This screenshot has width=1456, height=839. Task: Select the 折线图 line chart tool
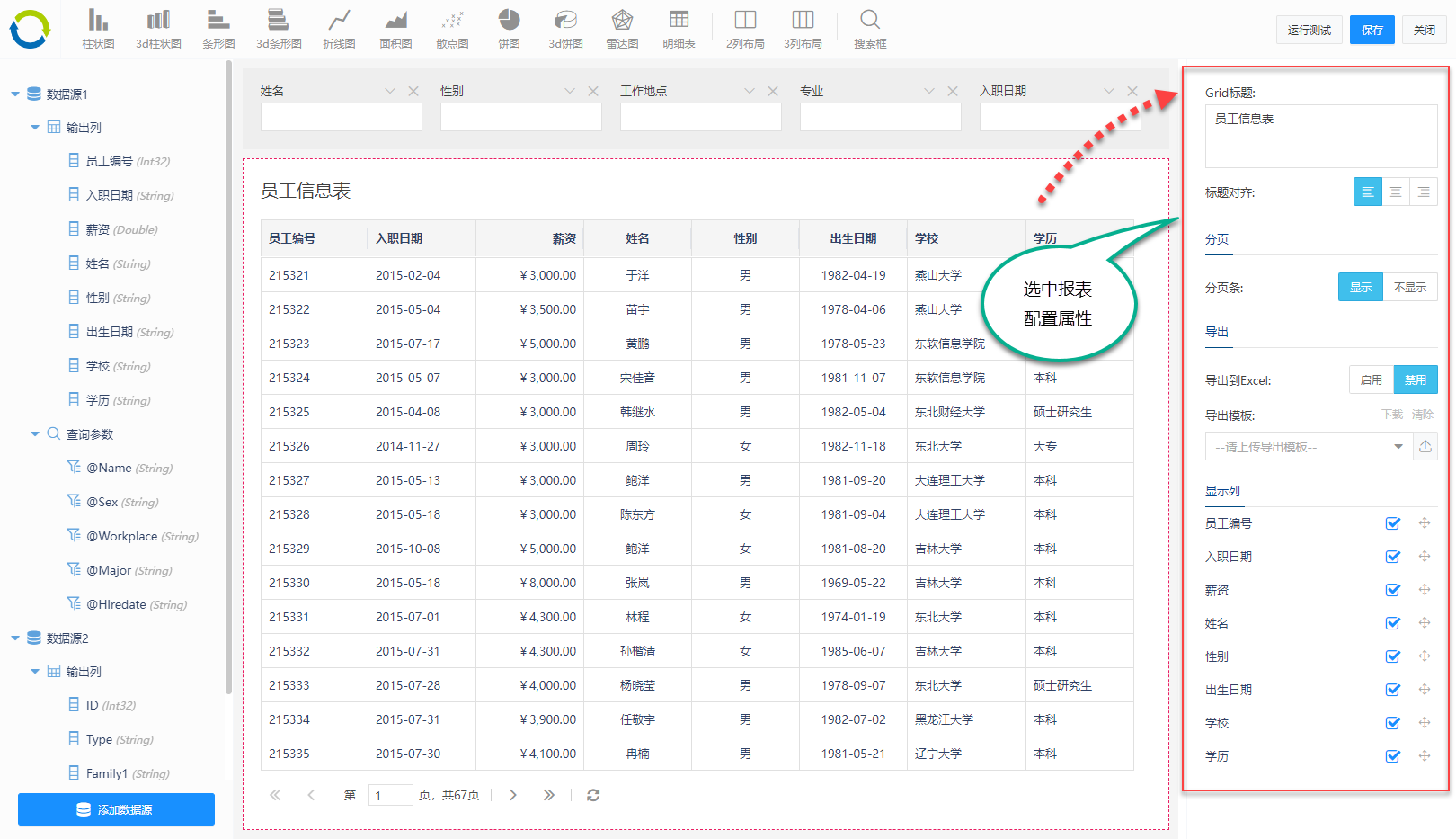tap(339, 29)
